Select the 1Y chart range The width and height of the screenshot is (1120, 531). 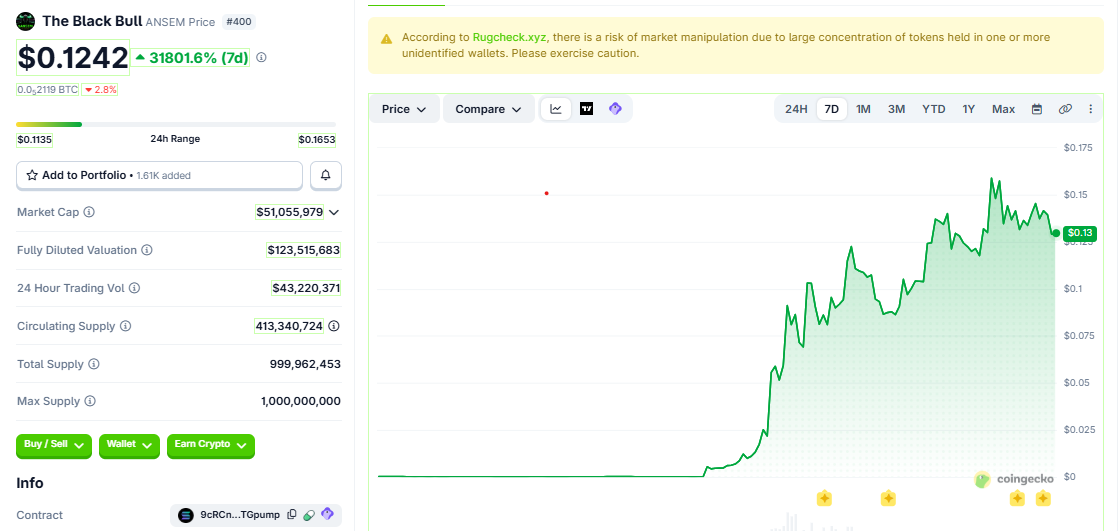pyautogui.click(x=969, y=109)
